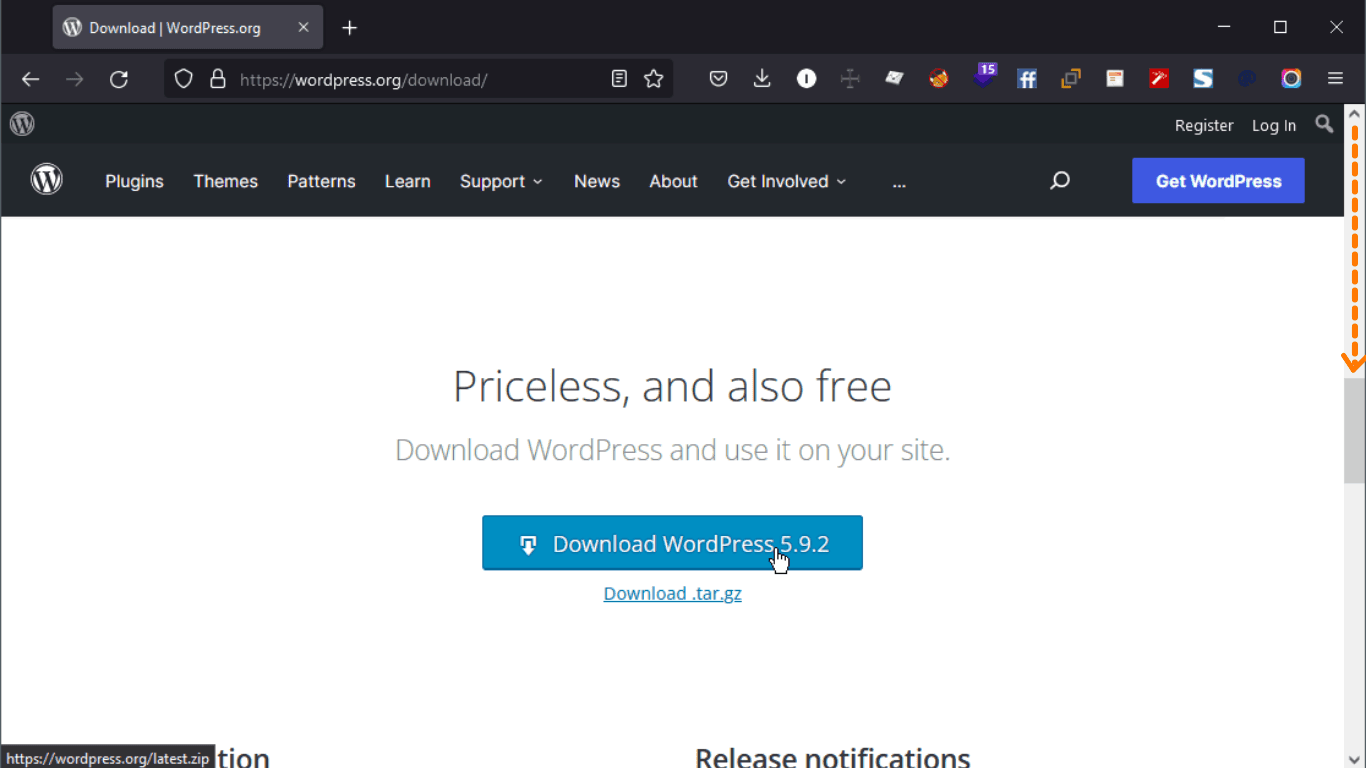The width and height of the screenshot is (1366, 768).
Task: Open the Firefox downloads panel
Action: (x=762, y=79)
